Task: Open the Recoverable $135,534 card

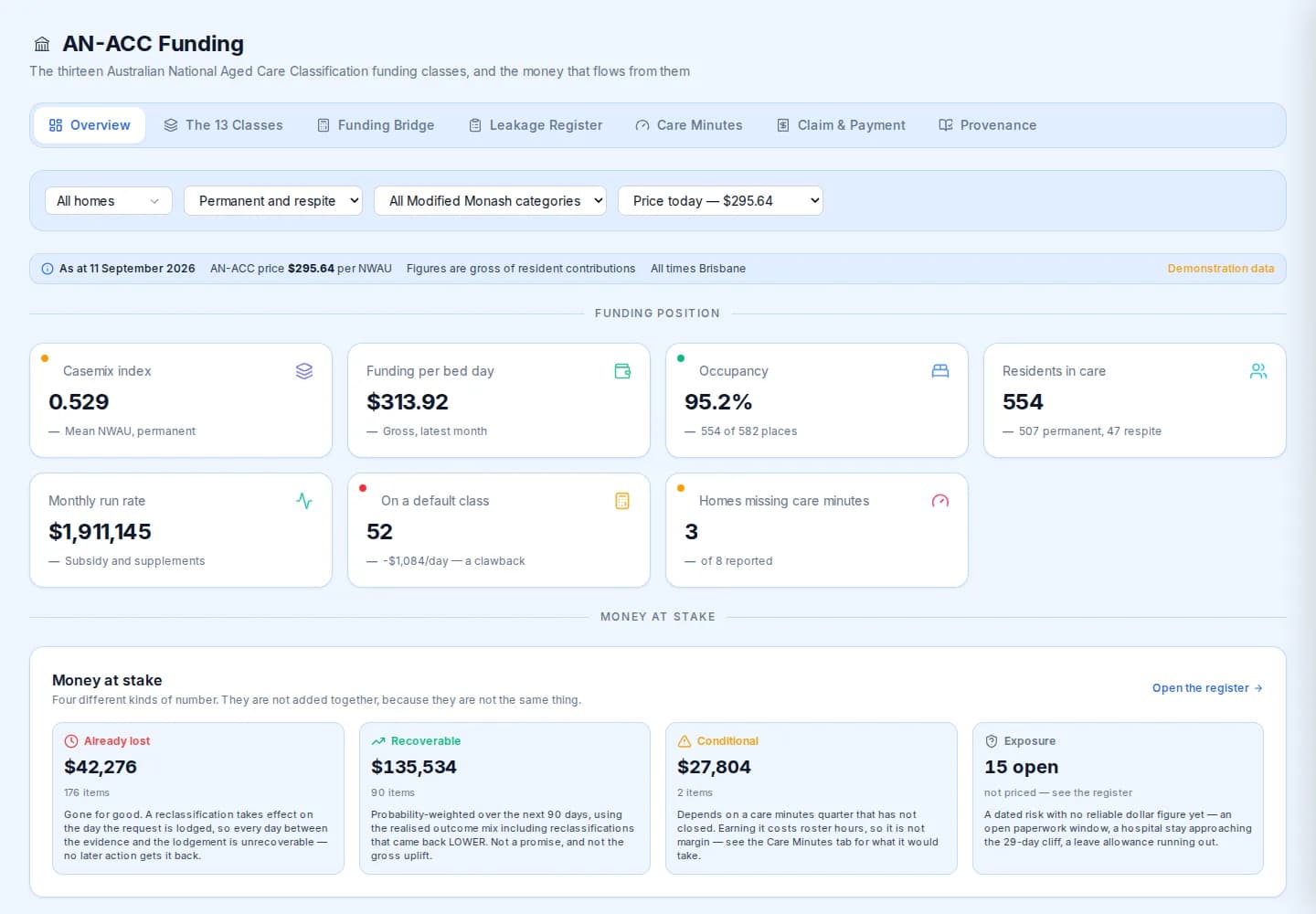Action: (x=504, y=799)
